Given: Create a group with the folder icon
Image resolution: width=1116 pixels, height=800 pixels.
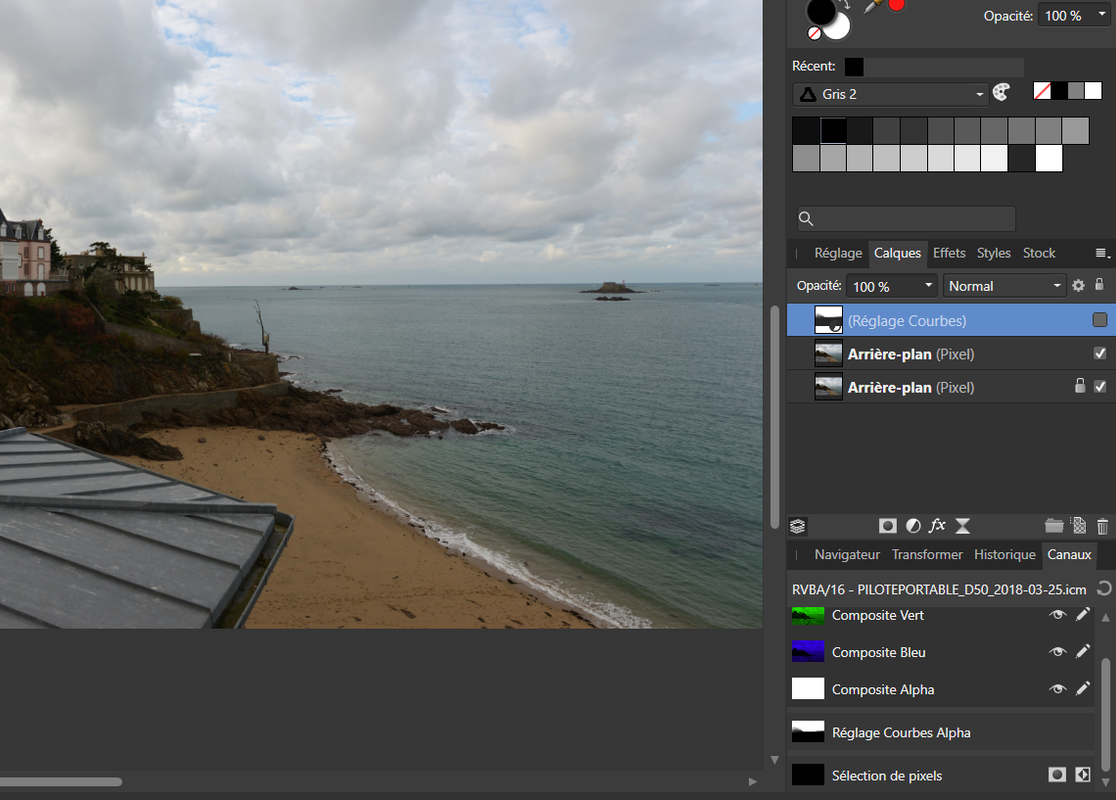Looking at the screenshot, I should coord(1054,526).
